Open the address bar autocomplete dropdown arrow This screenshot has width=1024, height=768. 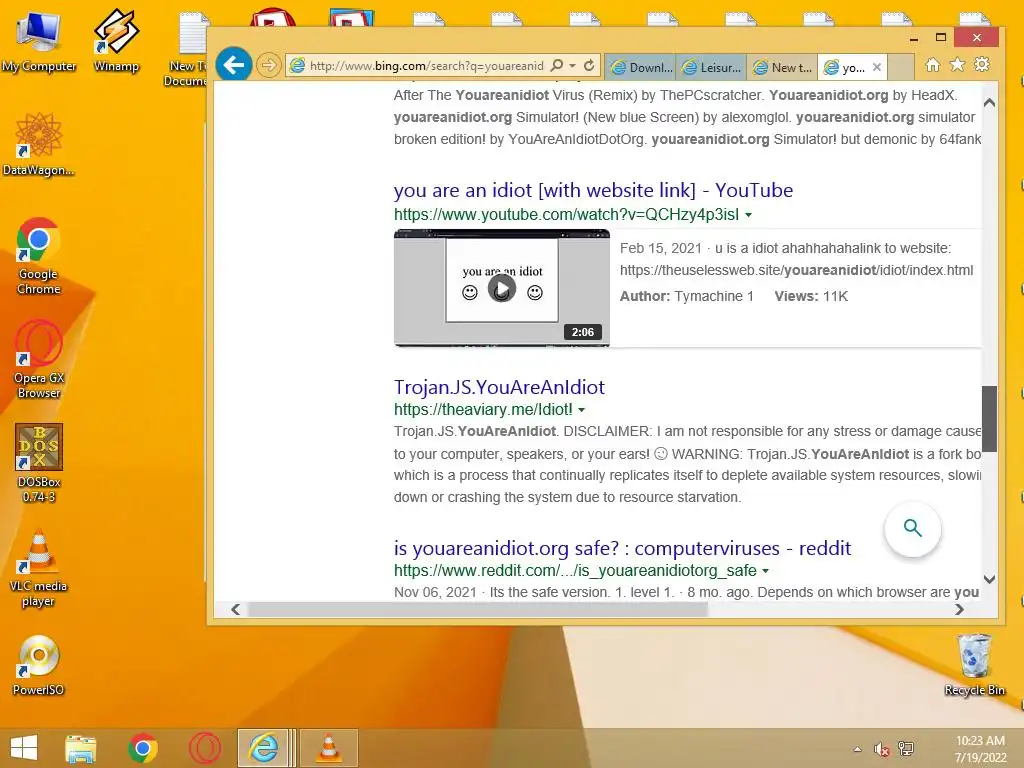(x=573, y=65)
